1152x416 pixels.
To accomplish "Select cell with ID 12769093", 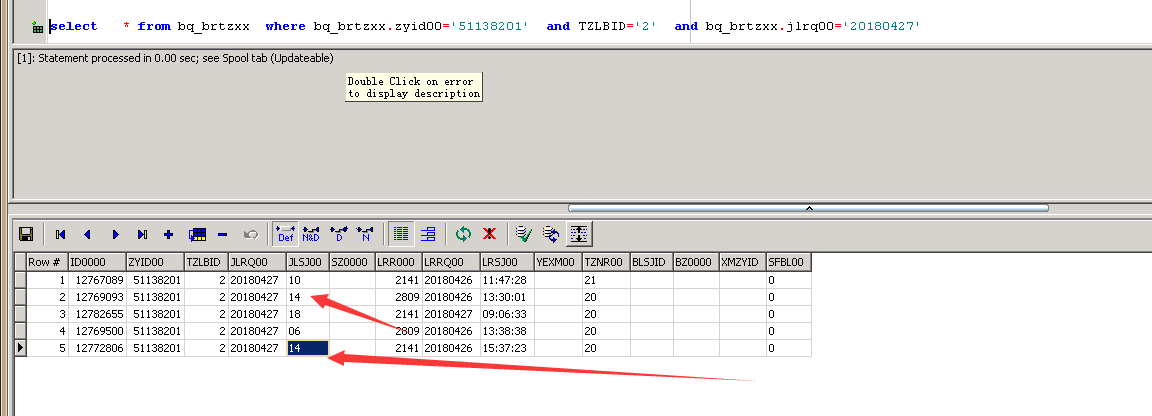I will click(96, 297).
